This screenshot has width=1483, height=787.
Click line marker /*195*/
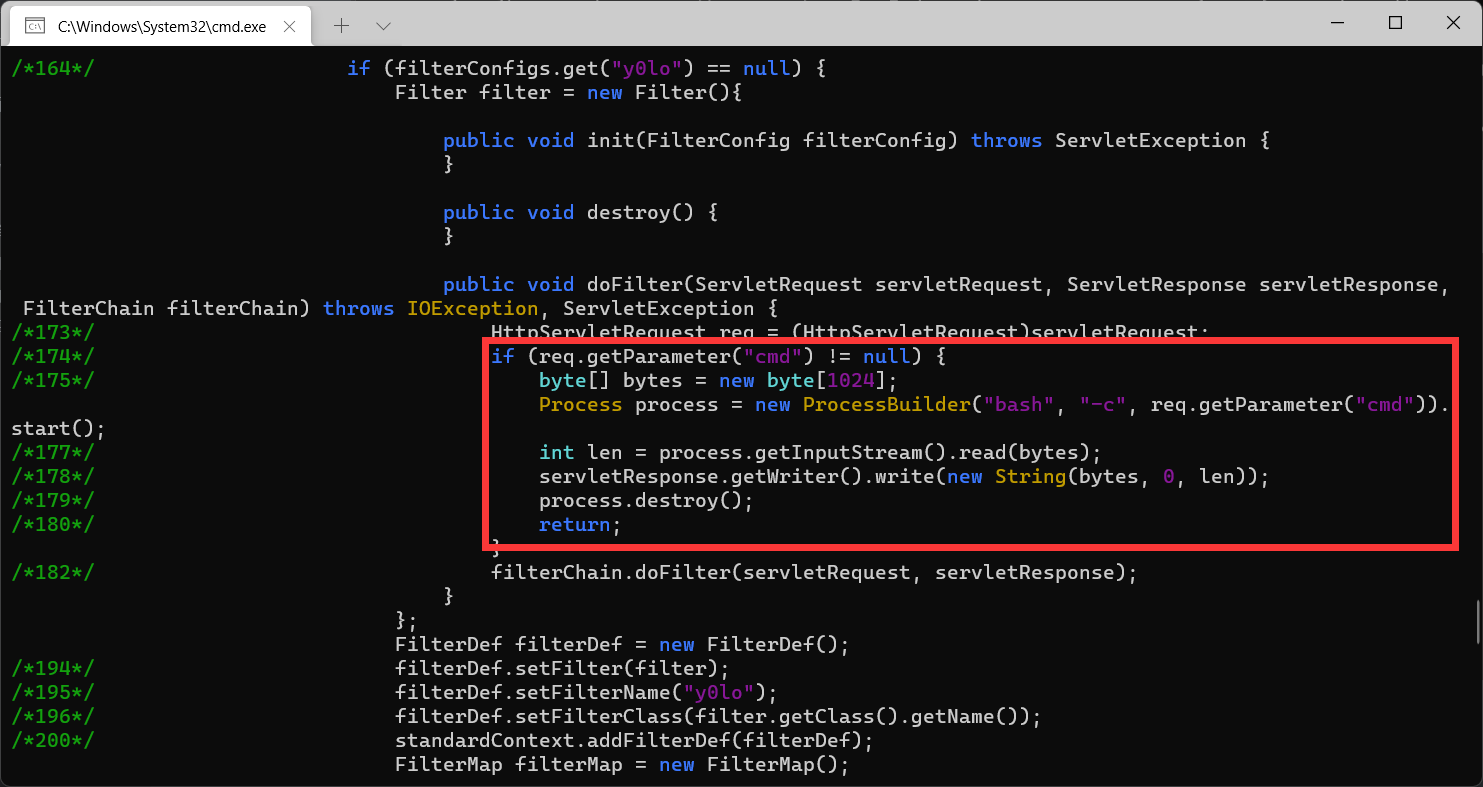point(53,693)
